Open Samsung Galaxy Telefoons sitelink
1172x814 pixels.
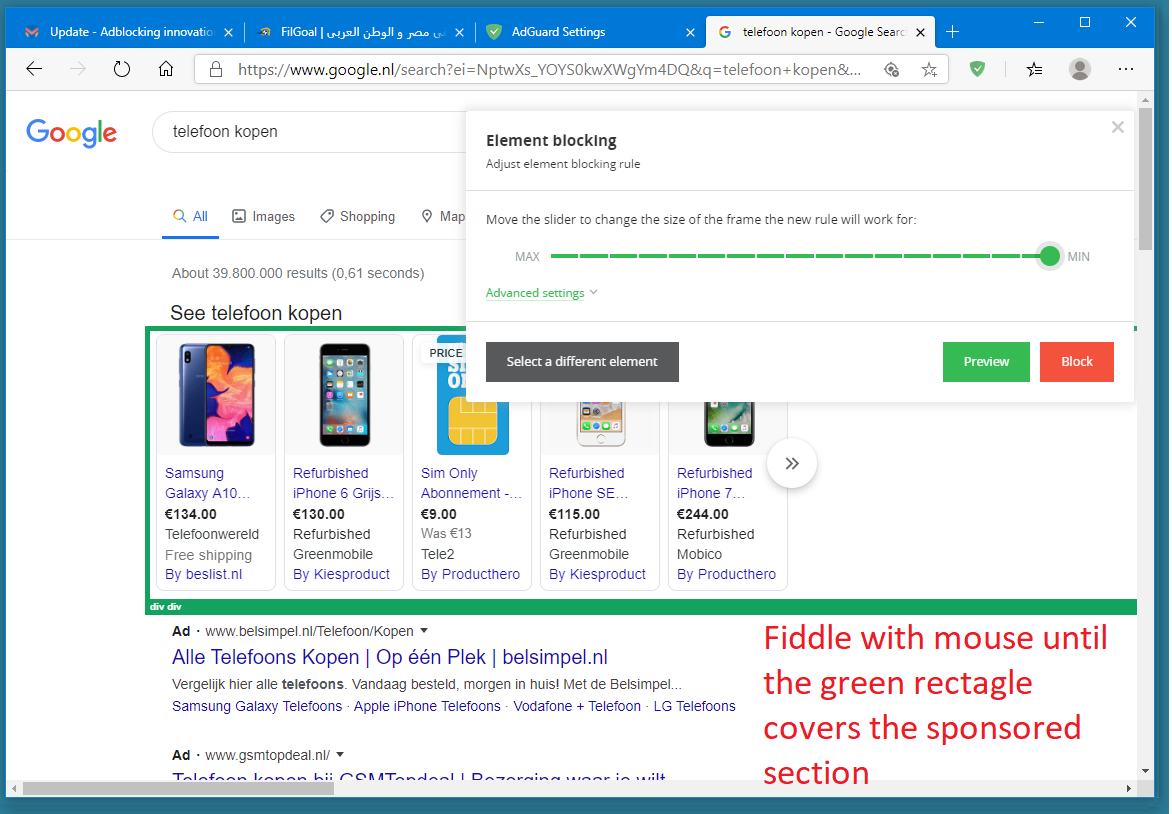click(x=256, y=706)
